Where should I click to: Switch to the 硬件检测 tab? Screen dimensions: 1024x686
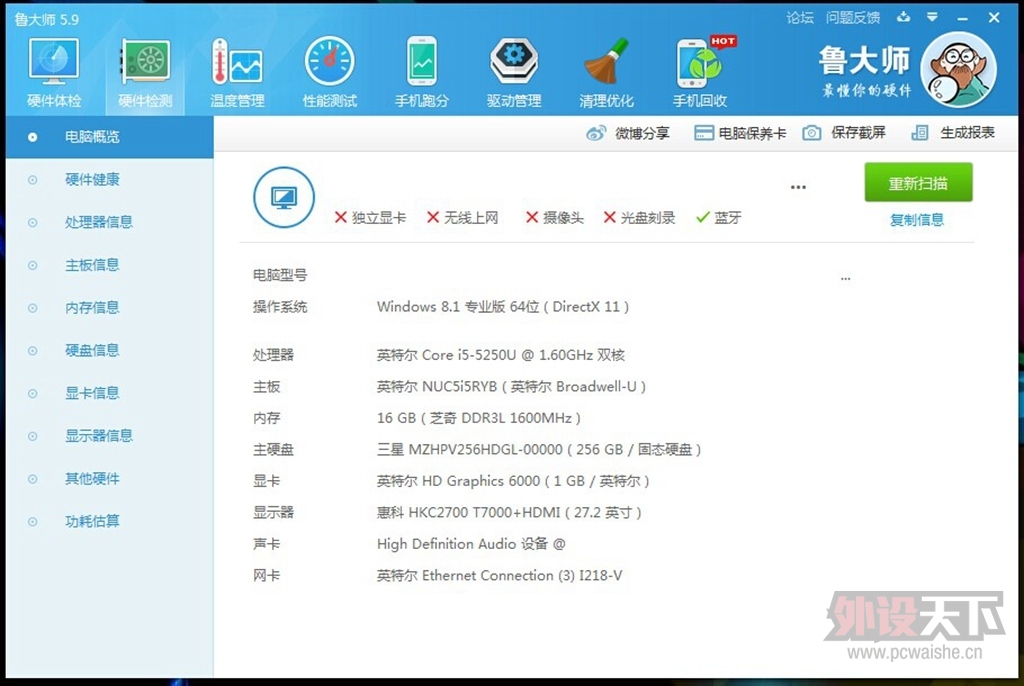pos(145,72)
